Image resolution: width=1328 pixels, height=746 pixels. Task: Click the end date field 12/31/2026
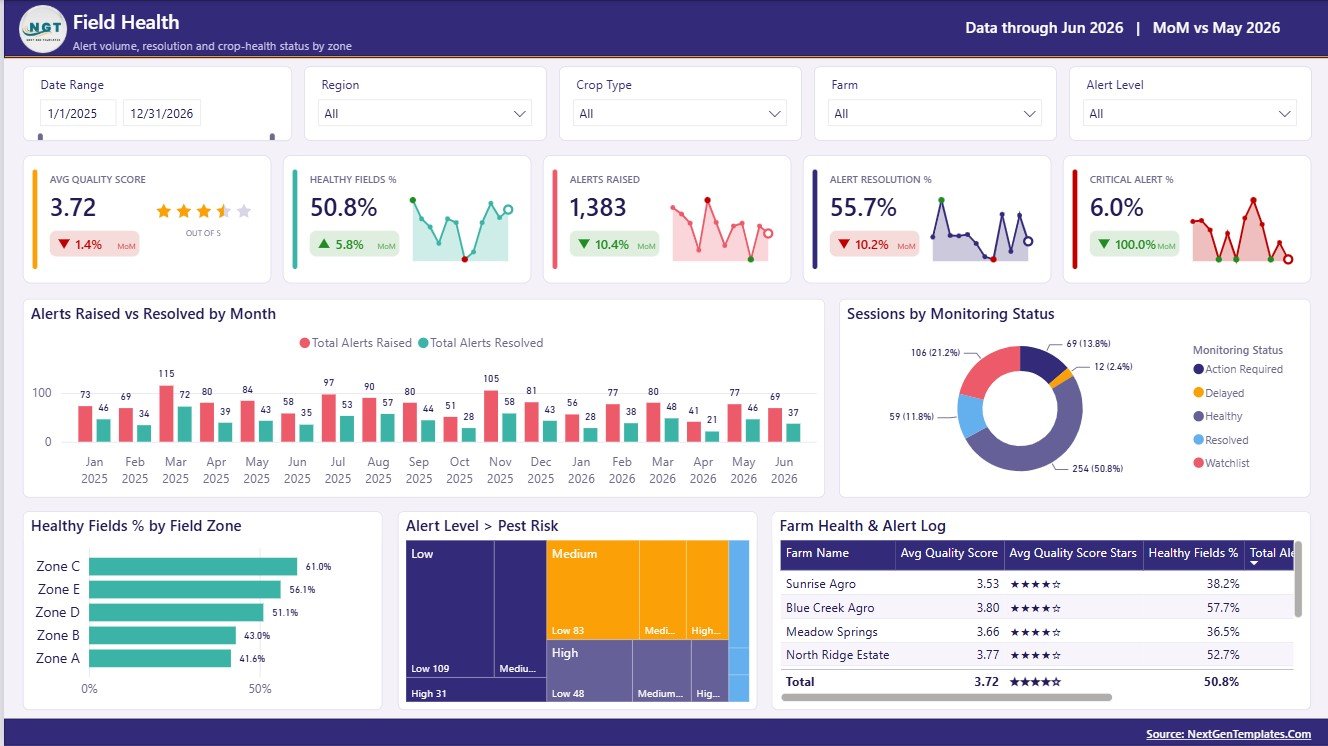(162, 113)
